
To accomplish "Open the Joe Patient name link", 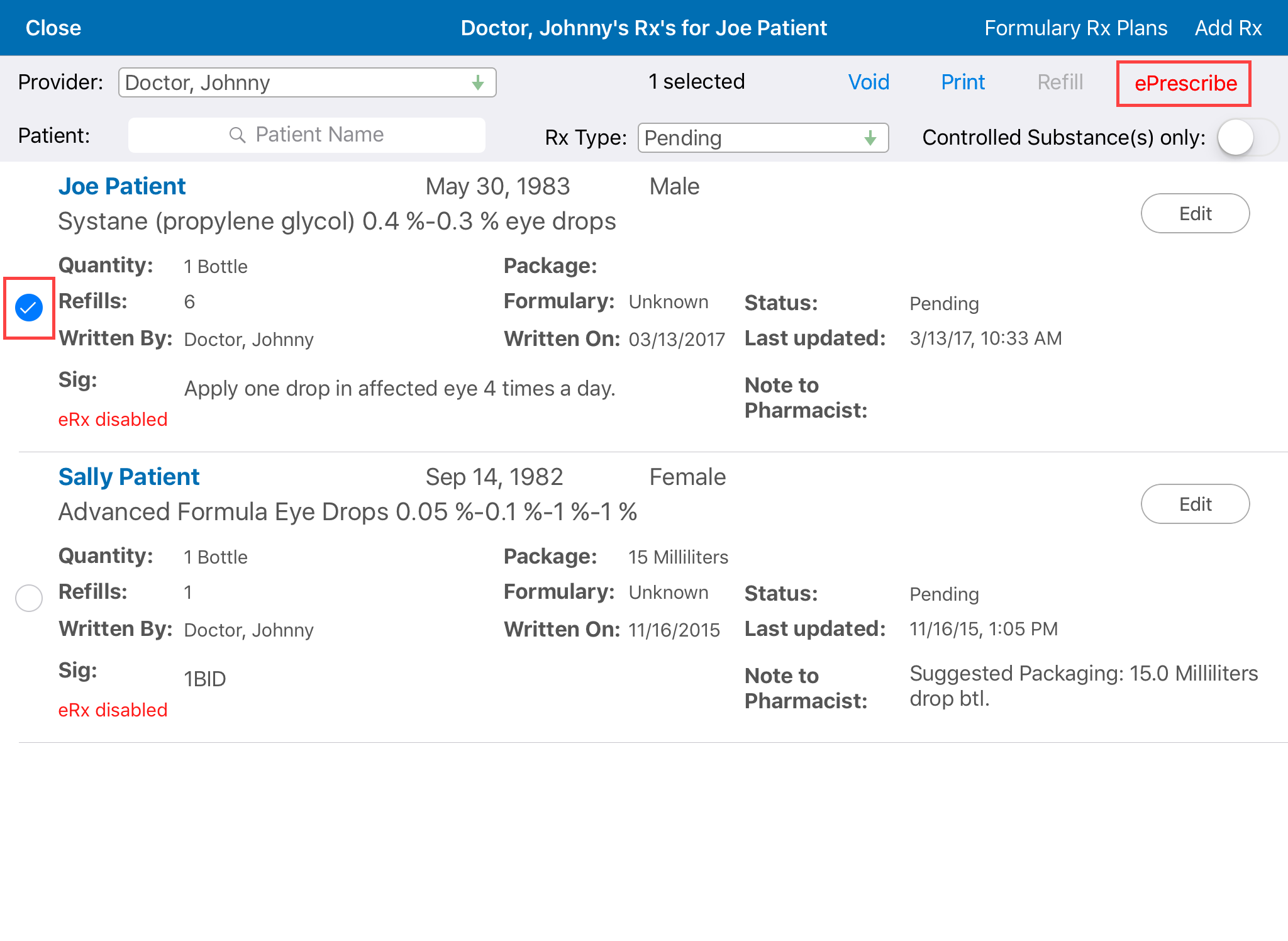I will tap(122, 187).
